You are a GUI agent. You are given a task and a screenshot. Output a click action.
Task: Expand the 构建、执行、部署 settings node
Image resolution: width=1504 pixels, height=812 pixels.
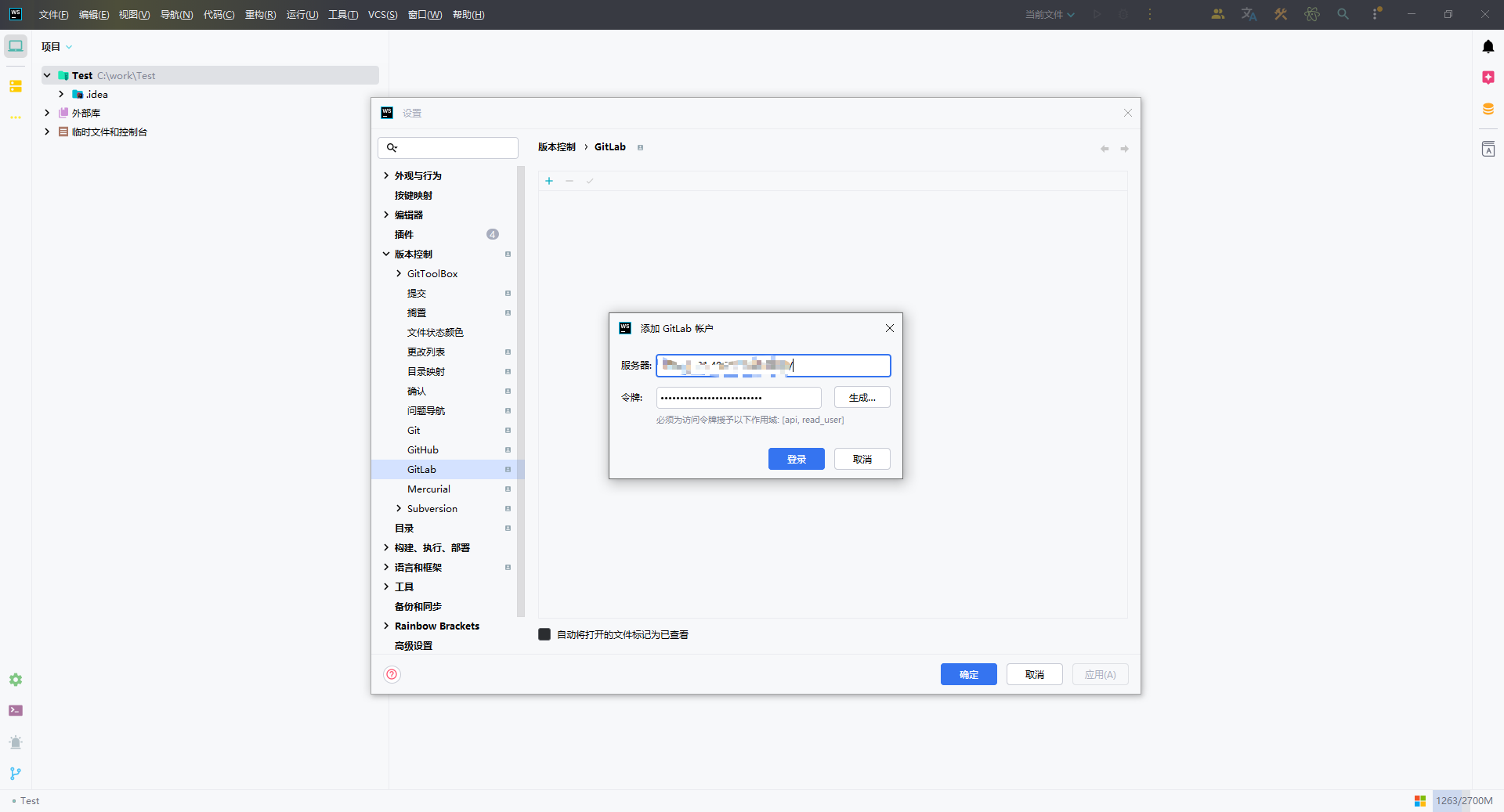[x=386, y=547]
